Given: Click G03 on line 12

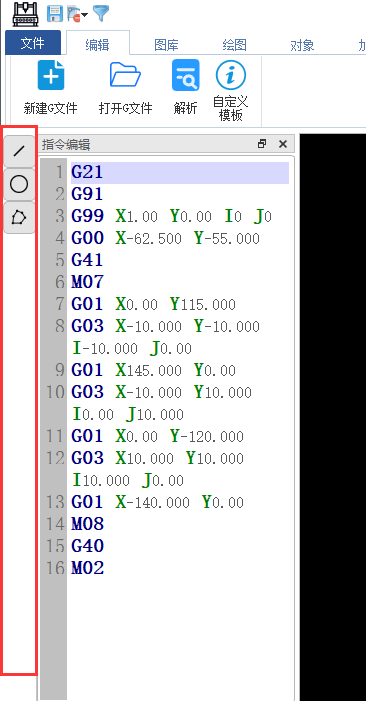Looking at the screenshot, I should (x=87, y=458).
